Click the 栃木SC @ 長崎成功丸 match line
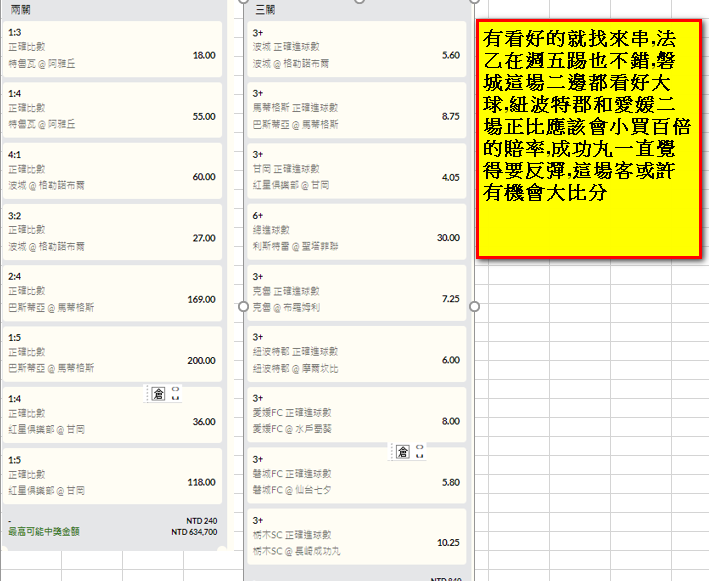709x581 pixels. tap(297, 551)
